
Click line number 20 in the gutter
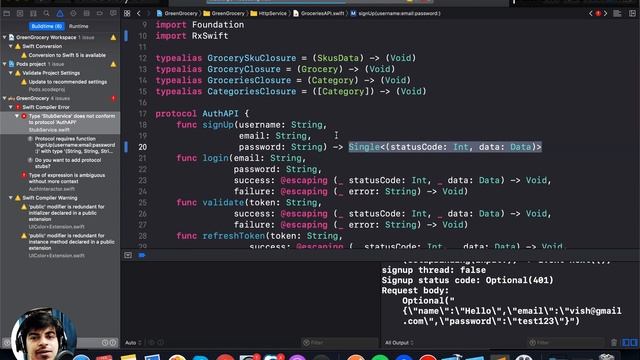point(142,147)
